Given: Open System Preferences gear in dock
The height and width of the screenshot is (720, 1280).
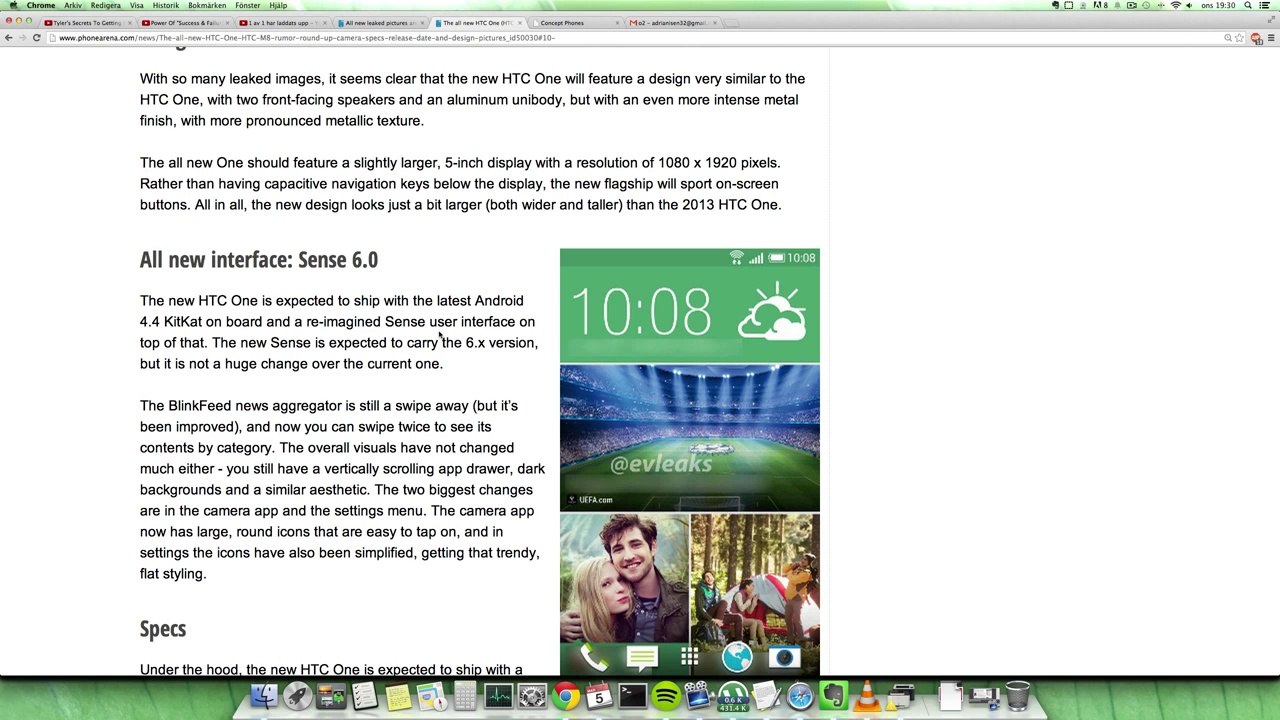Looking at the screenshot, I should click(532, 695).
